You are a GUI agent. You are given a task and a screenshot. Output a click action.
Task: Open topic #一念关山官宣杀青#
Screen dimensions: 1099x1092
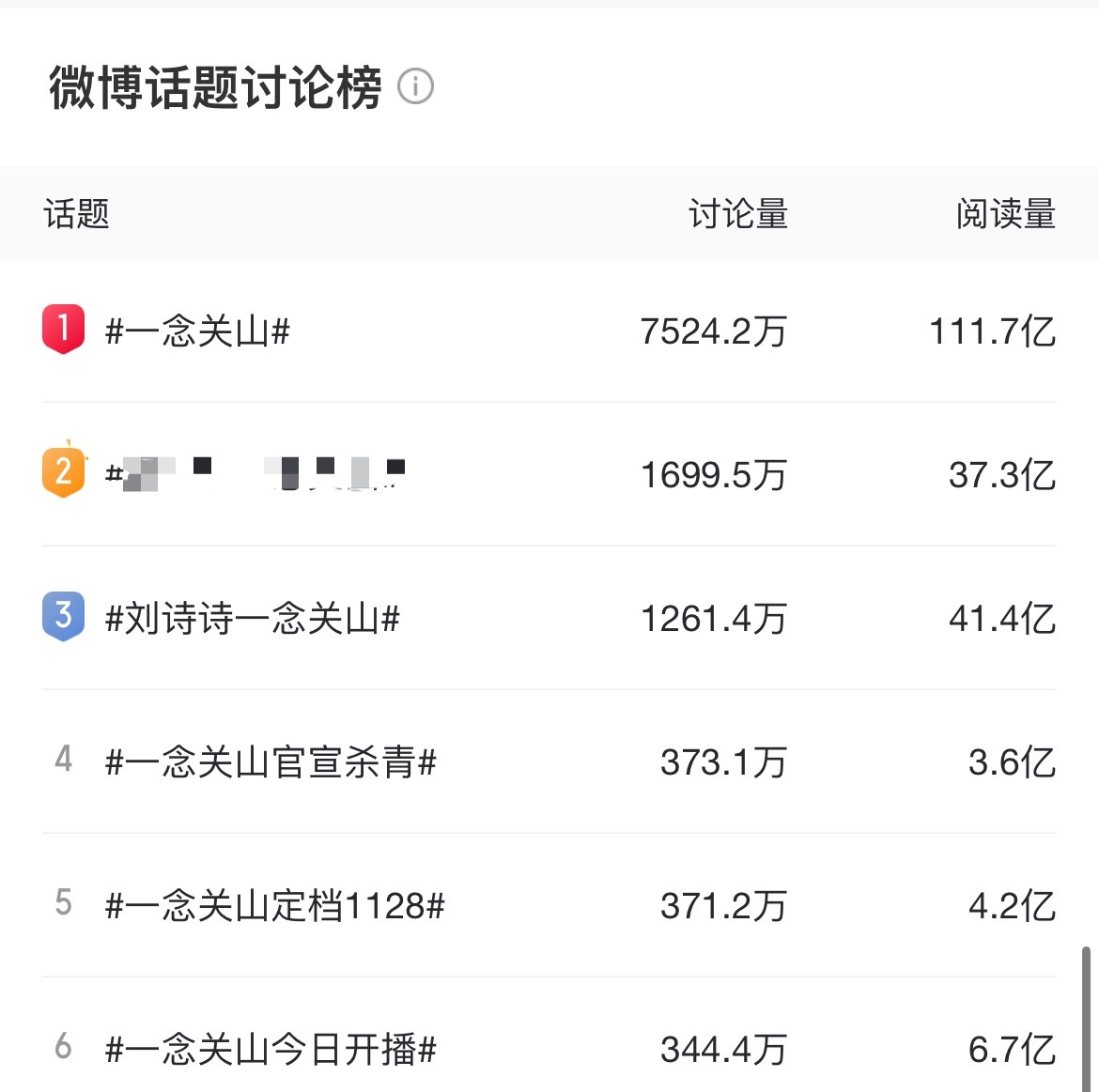coord(271,762)
